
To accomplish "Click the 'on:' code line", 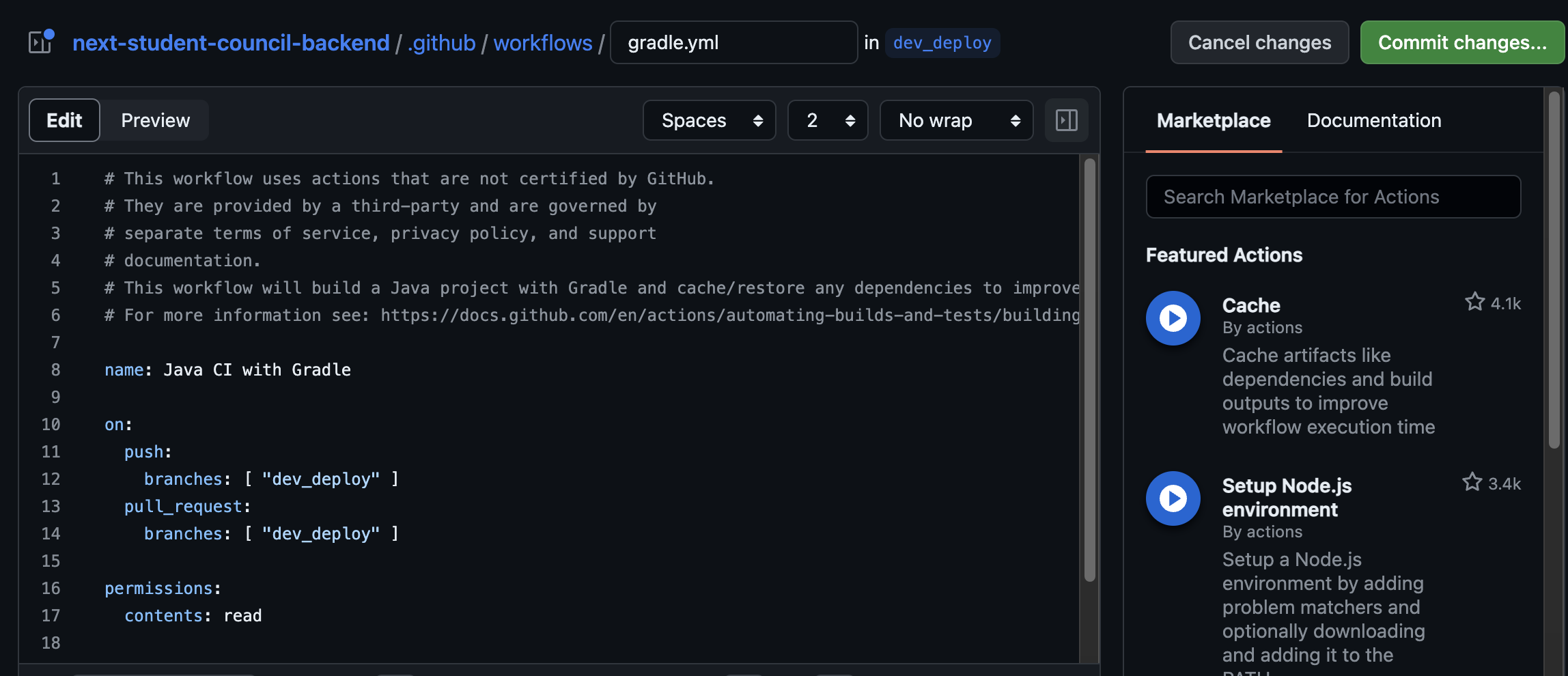I will pyautogui.click(x=118, y=424).
